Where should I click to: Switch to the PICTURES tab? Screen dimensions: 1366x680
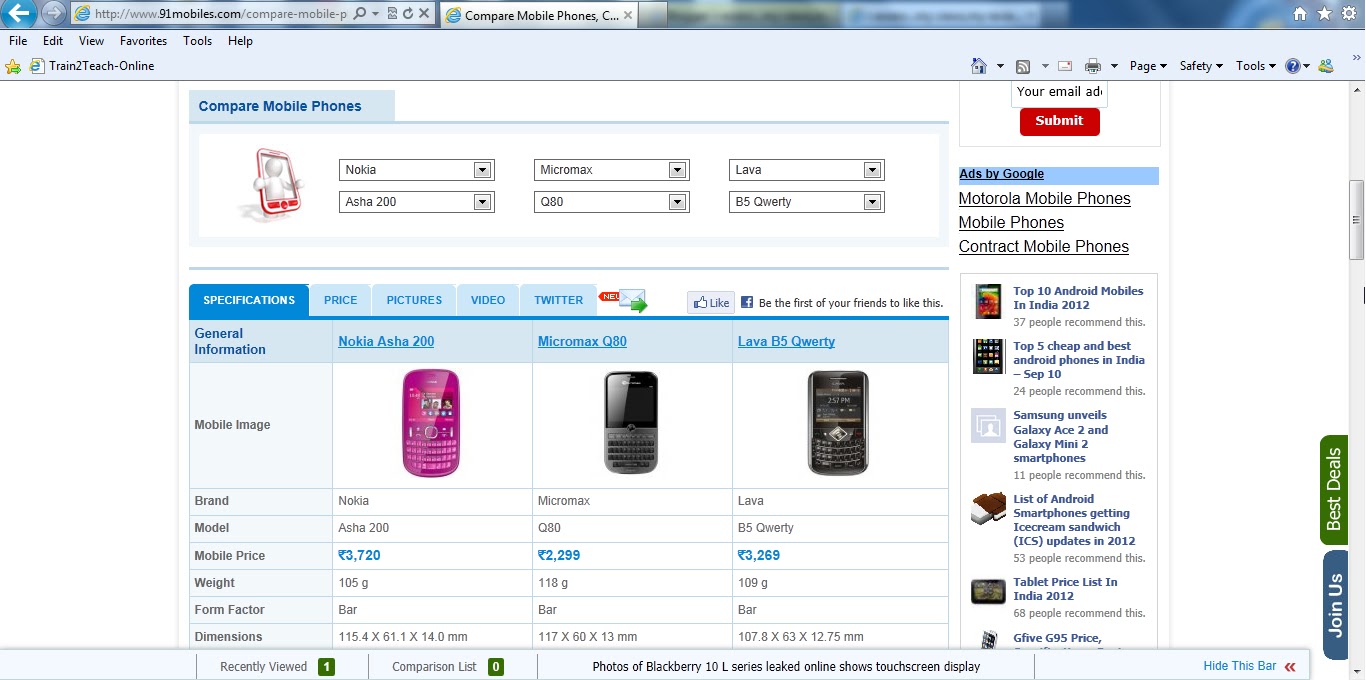[x=414, y=300]
